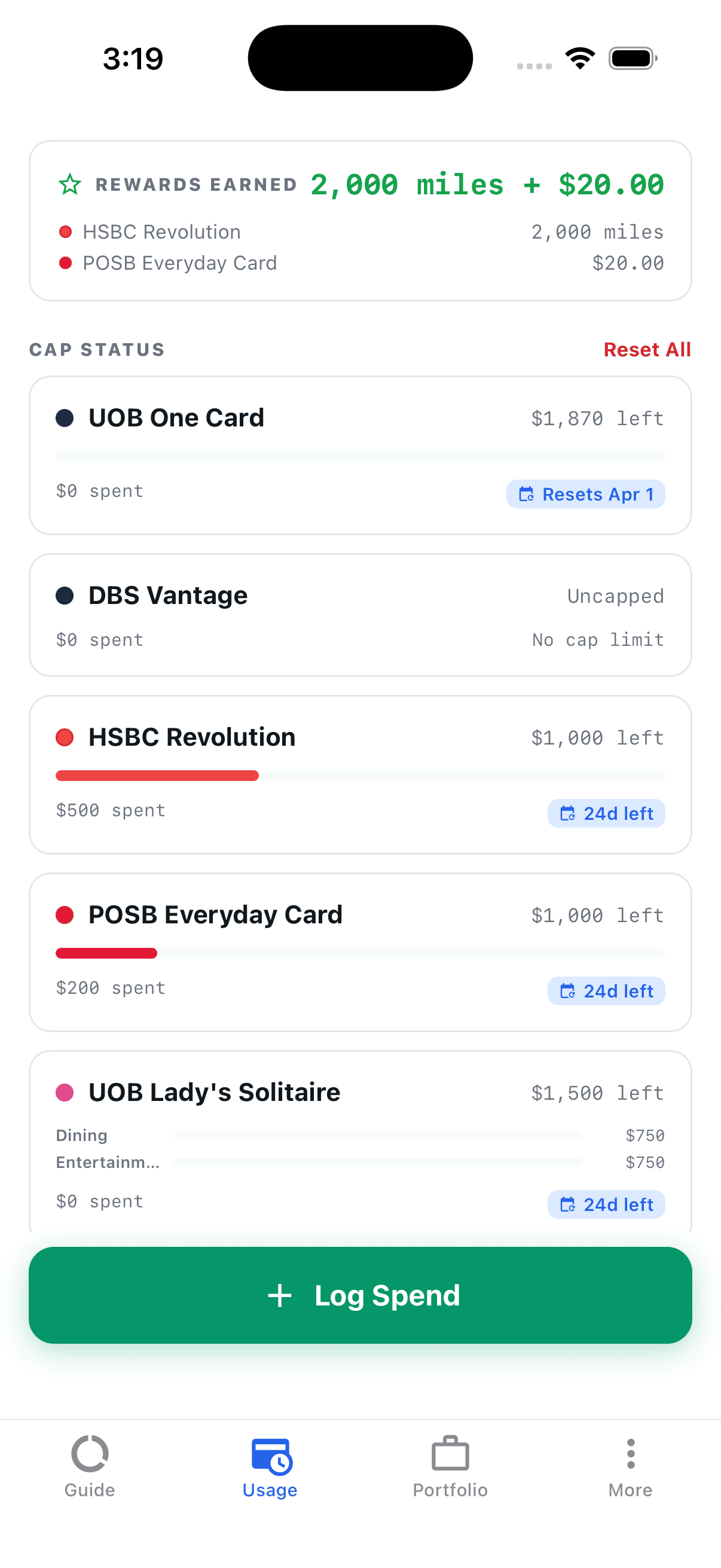Tap the UOB One Card color dot
The image size is (721, 1568).
[x=65, y=418]
